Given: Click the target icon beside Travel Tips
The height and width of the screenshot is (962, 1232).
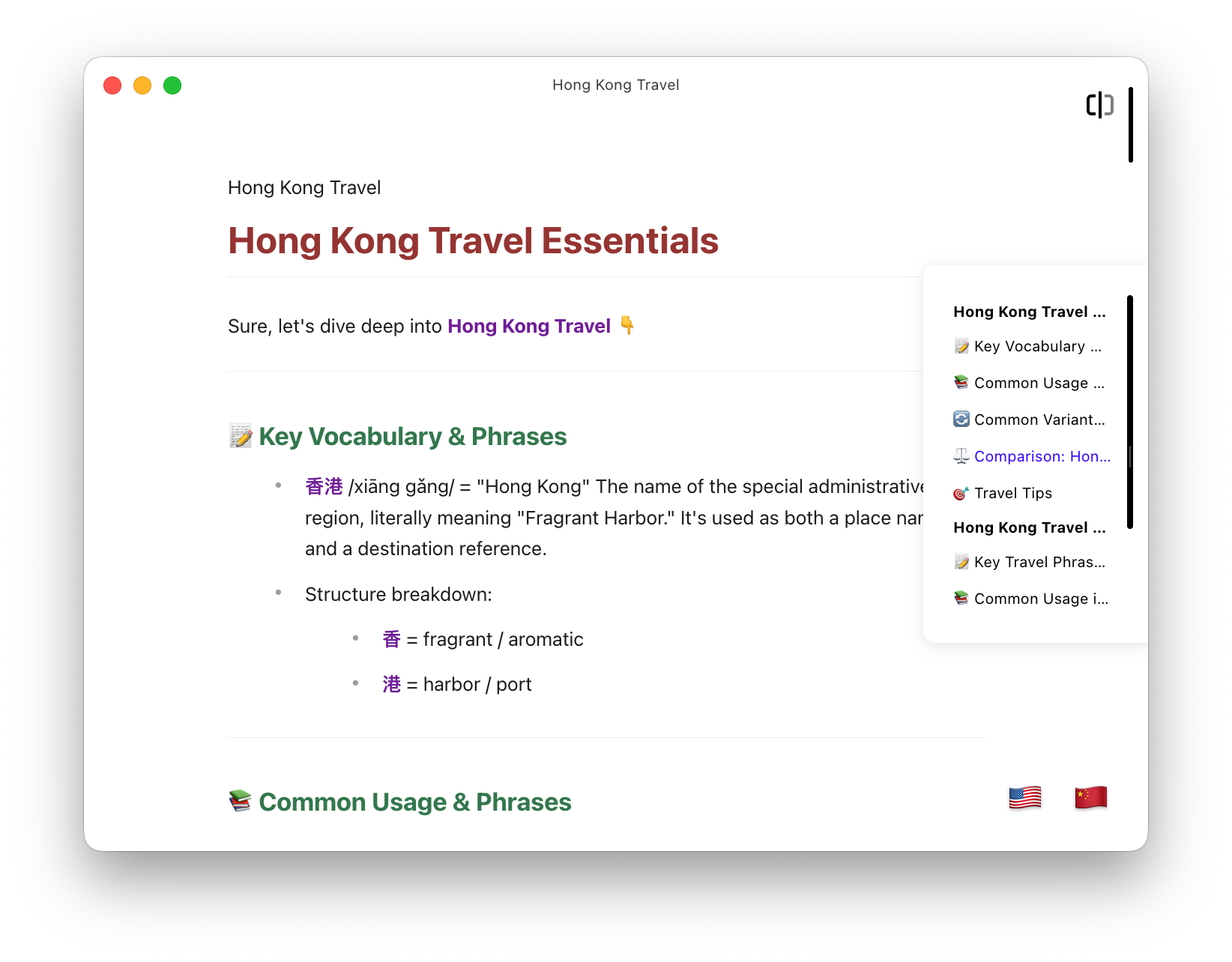Looking at the screenshot, I should click(961, 493).
